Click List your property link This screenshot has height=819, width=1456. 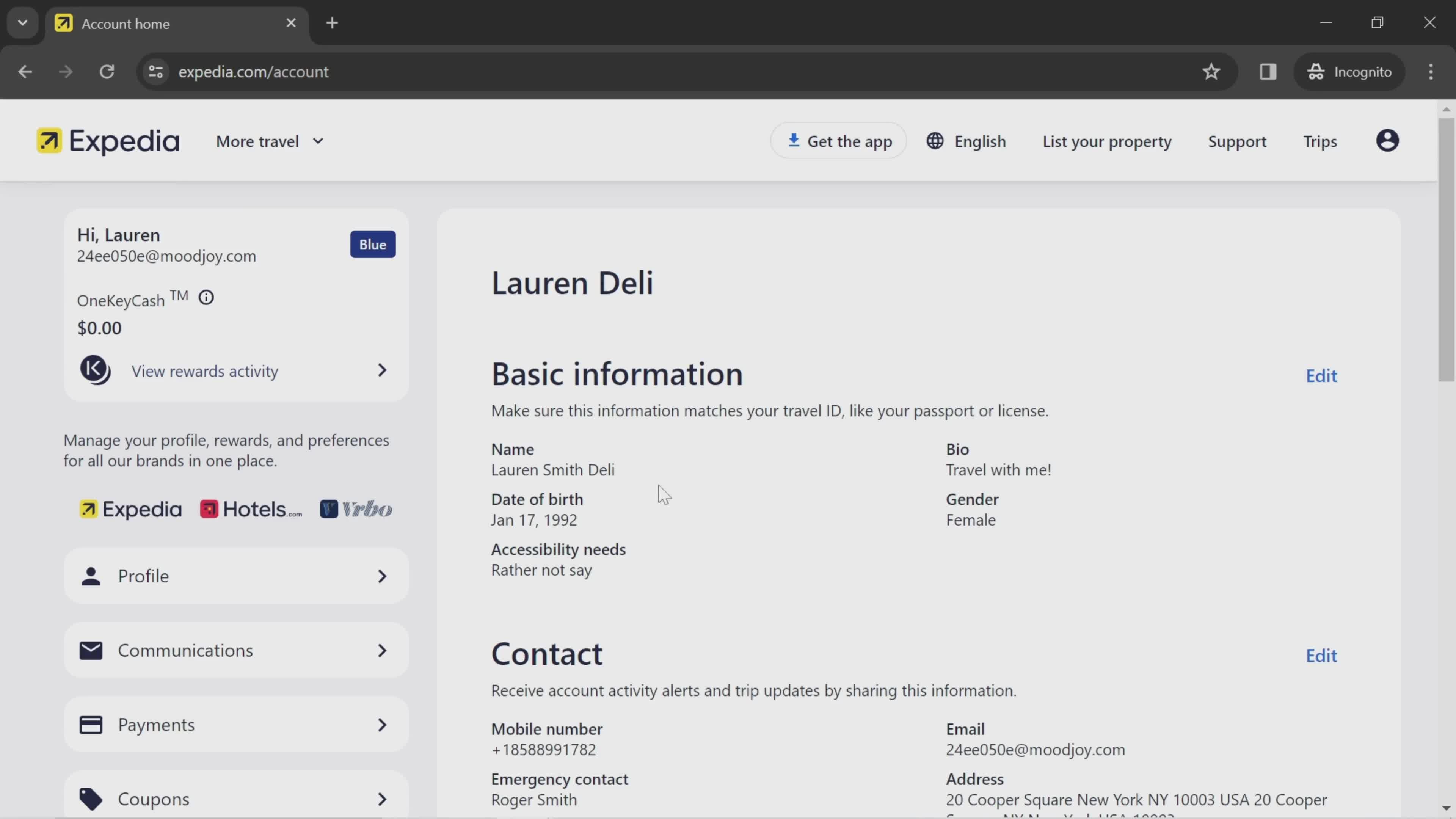[1107, 141]
